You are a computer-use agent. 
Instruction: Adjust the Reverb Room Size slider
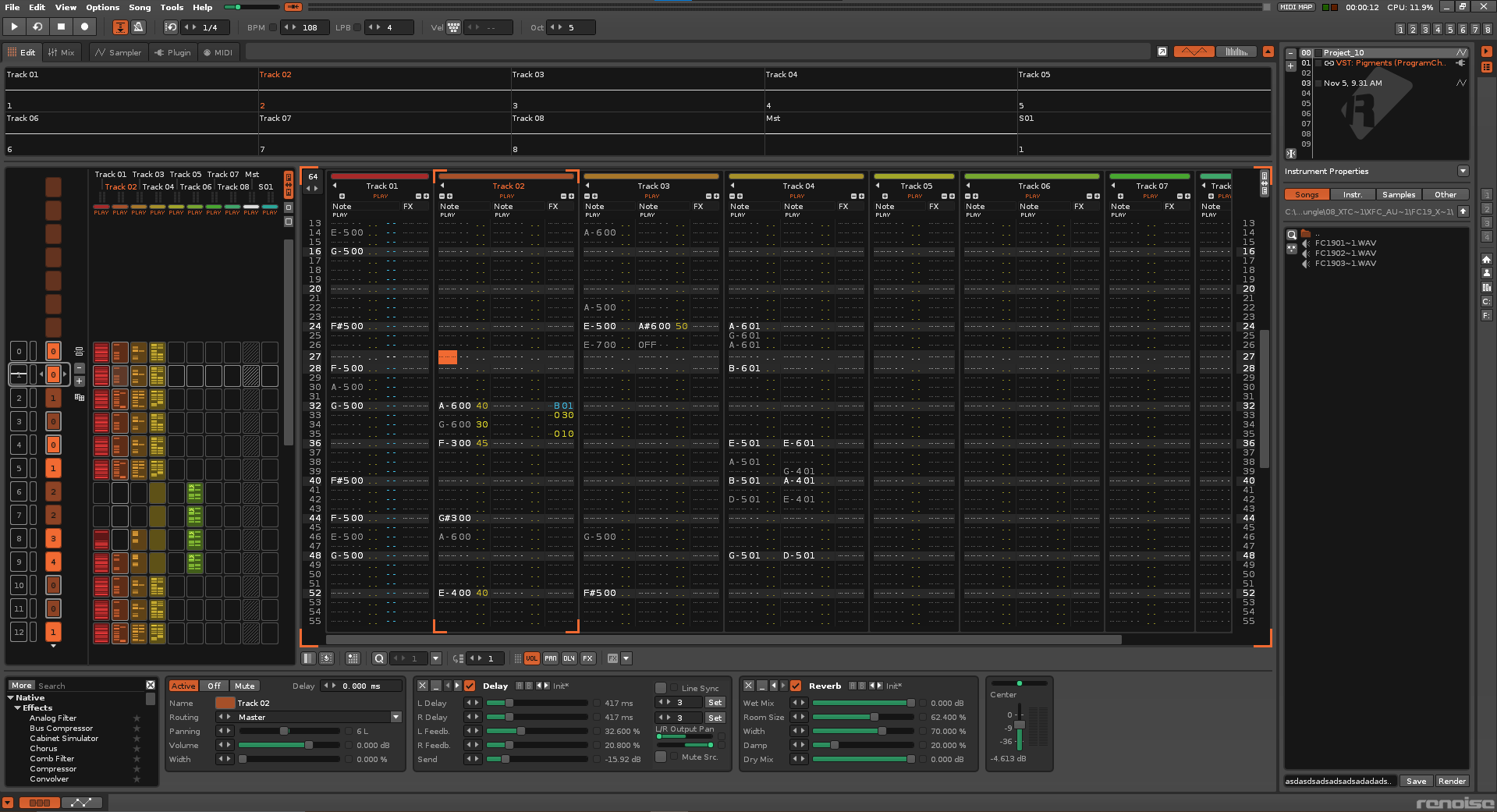point(864,717)
